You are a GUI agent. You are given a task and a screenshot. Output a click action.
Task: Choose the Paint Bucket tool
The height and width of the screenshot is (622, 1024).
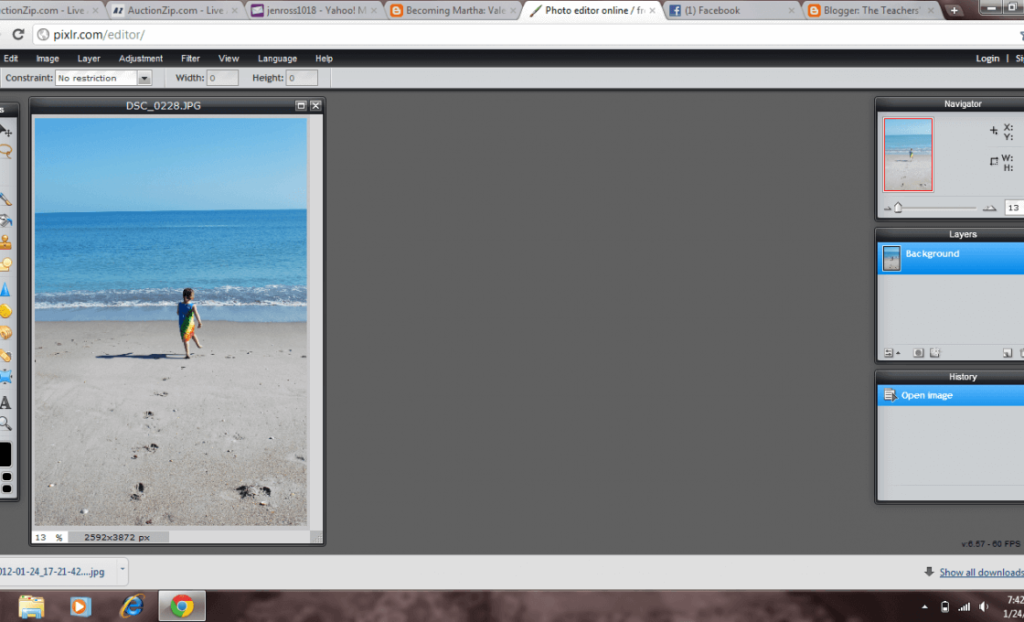(x=5, y=220)
